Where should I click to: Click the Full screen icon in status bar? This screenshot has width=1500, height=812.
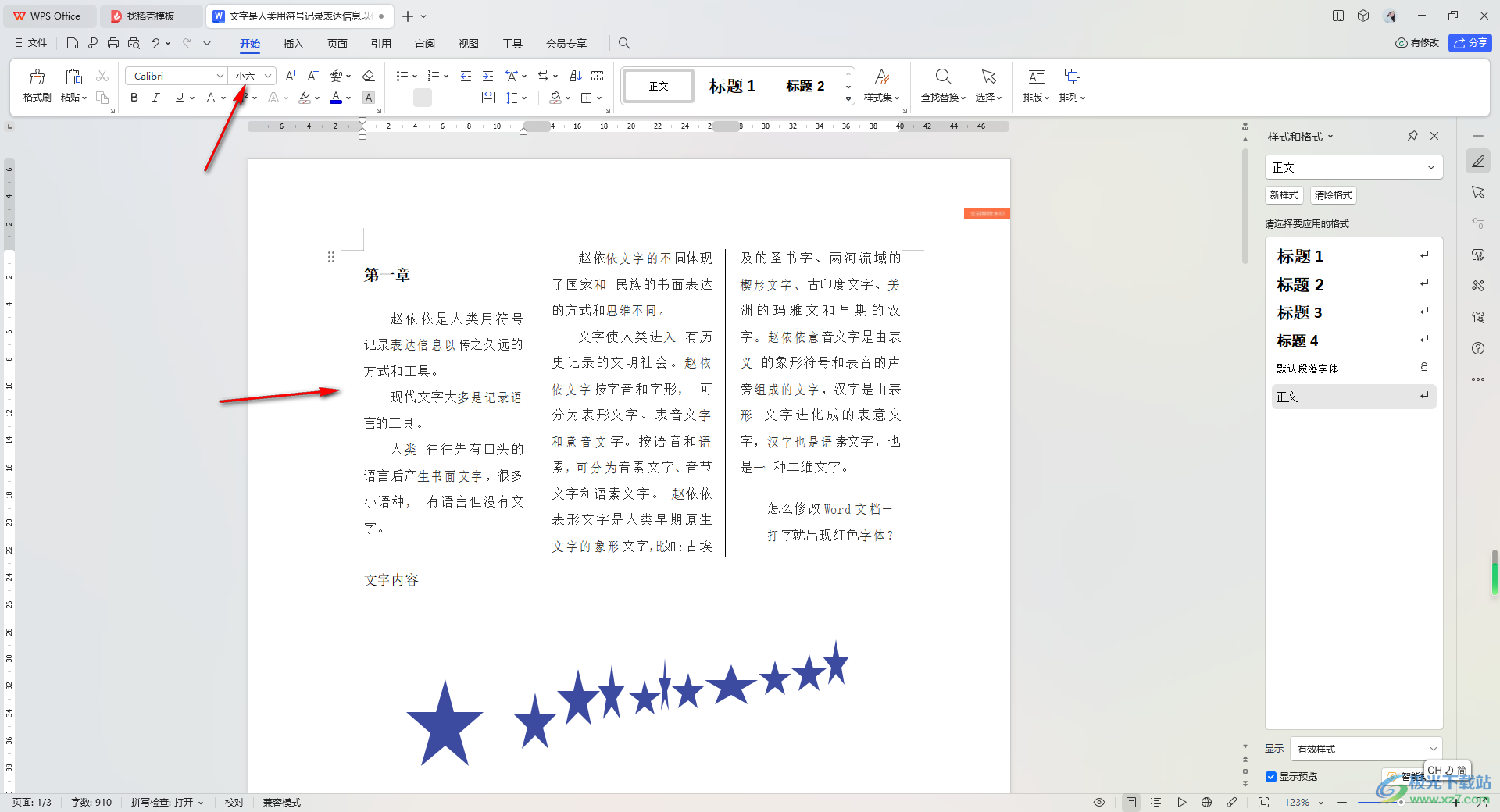pos(1263,802)
